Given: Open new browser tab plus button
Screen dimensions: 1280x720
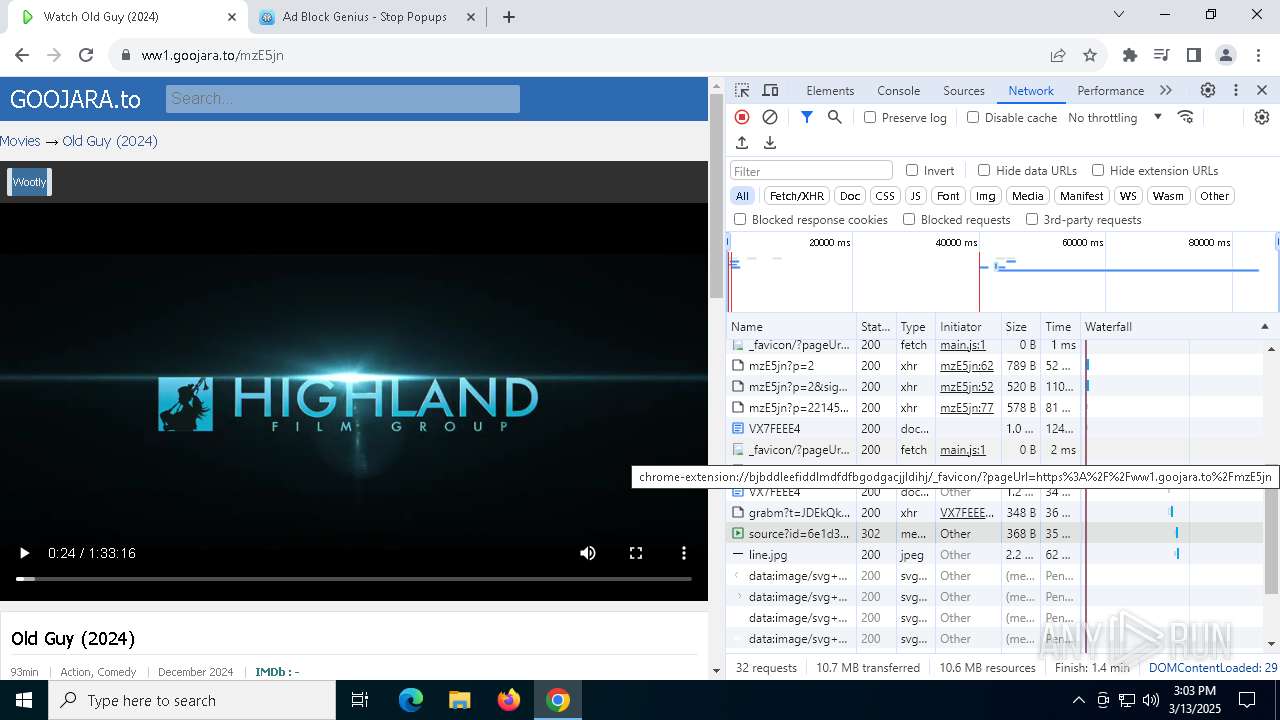Looking at the screenshot, I should 509,17.
